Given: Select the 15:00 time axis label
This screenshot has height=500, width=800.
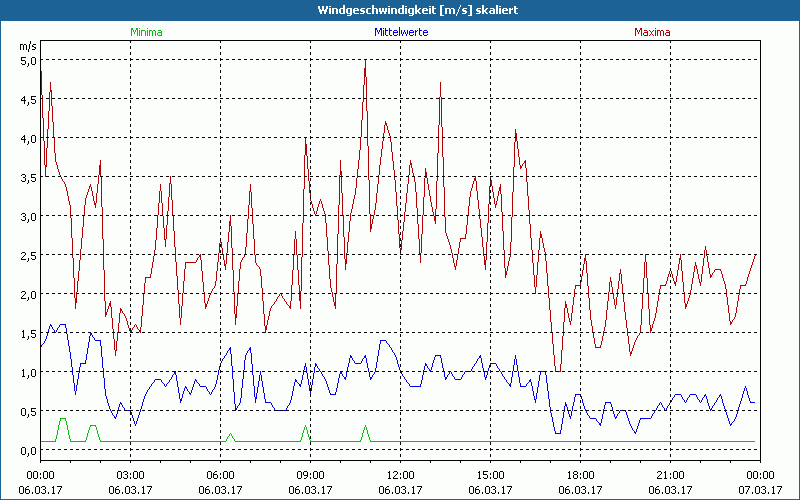Looking at the screenshot, I should point(490,475).
